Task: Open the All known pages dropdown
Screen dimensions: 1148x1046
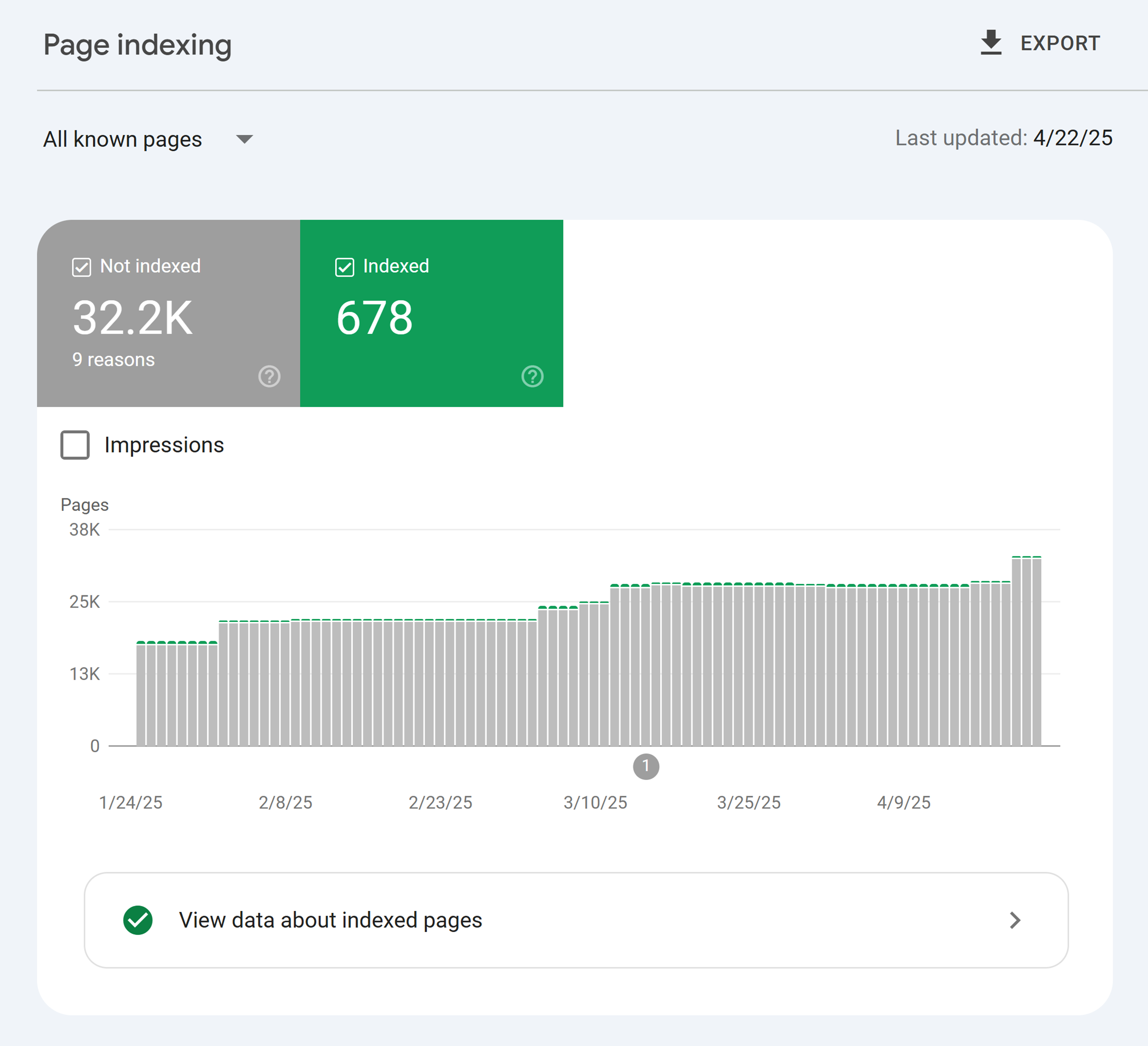Action: [148, 139]
